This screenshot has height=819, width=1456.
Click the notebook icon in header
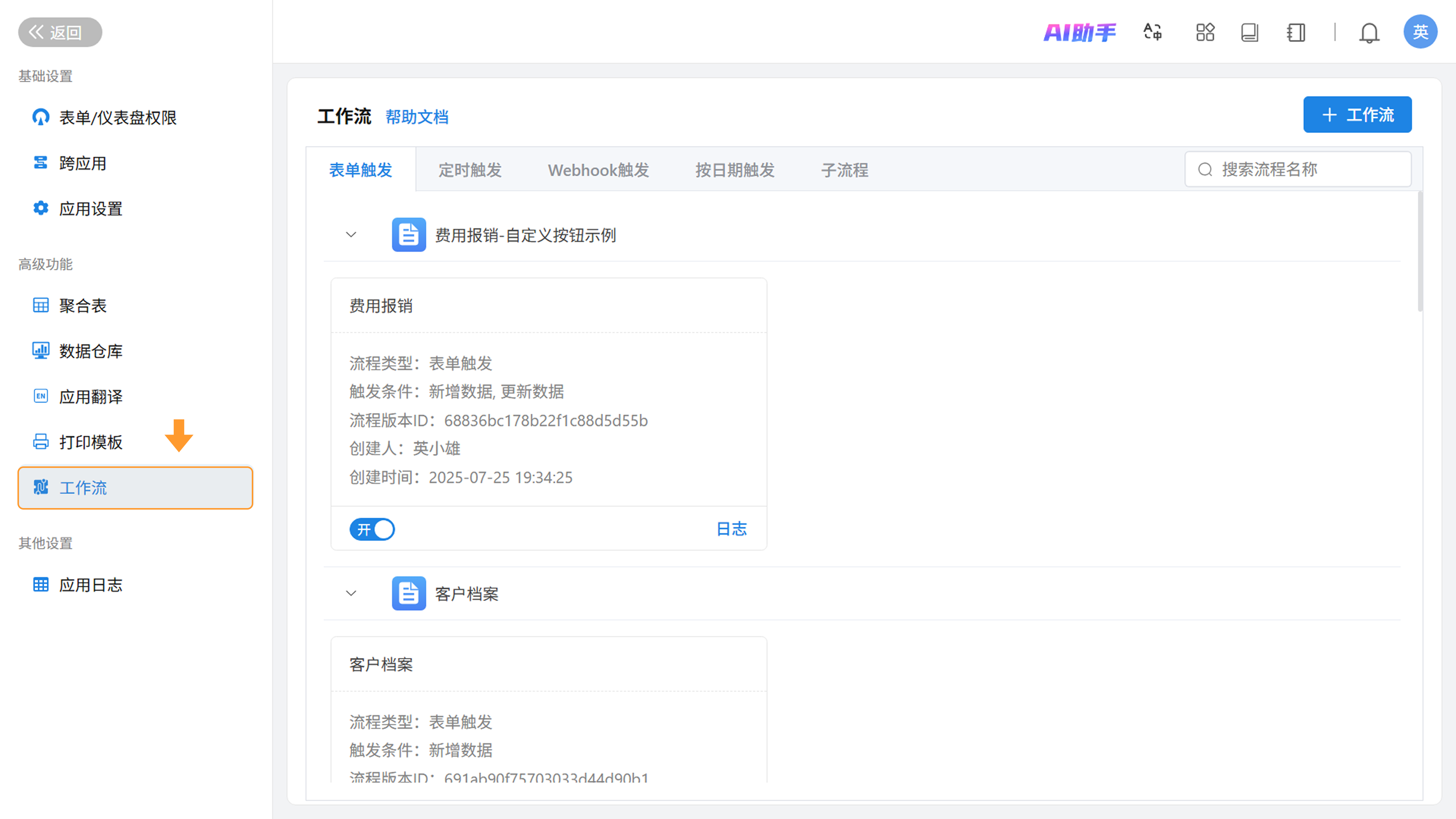click(1296, 32)
